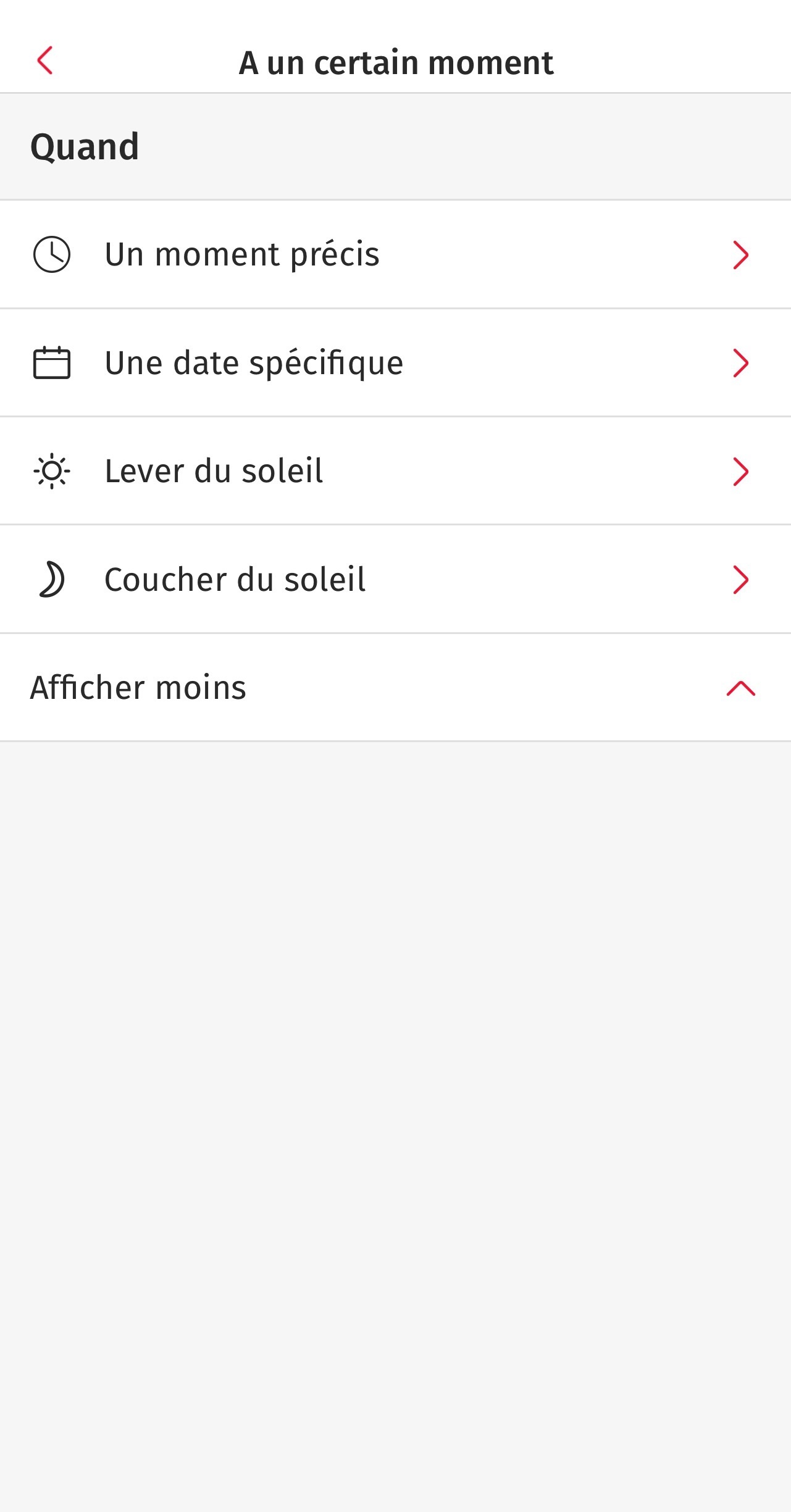Click the Quand section heading
Viewport: 791px width, 1512px height.
85,147
